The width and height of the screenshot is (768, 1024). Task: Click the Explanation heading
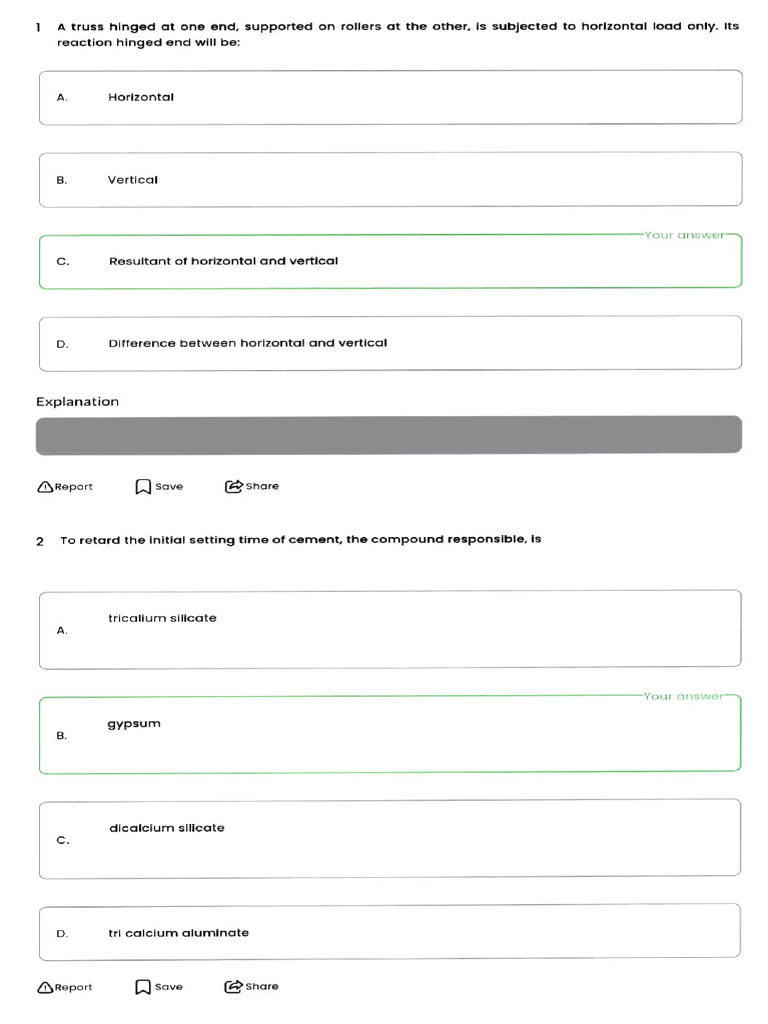[x=78, y=402]
